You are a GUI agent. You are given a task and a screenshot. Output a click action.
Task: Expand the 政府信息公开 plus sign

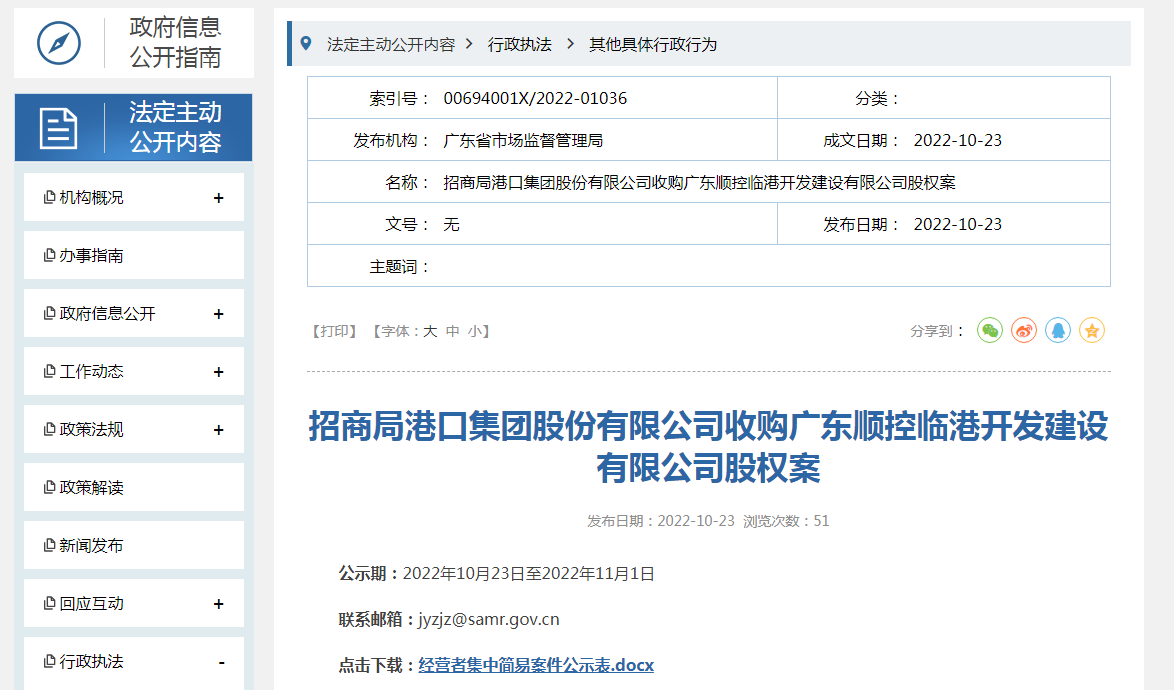pyautogui.click(x=219, y=314)
